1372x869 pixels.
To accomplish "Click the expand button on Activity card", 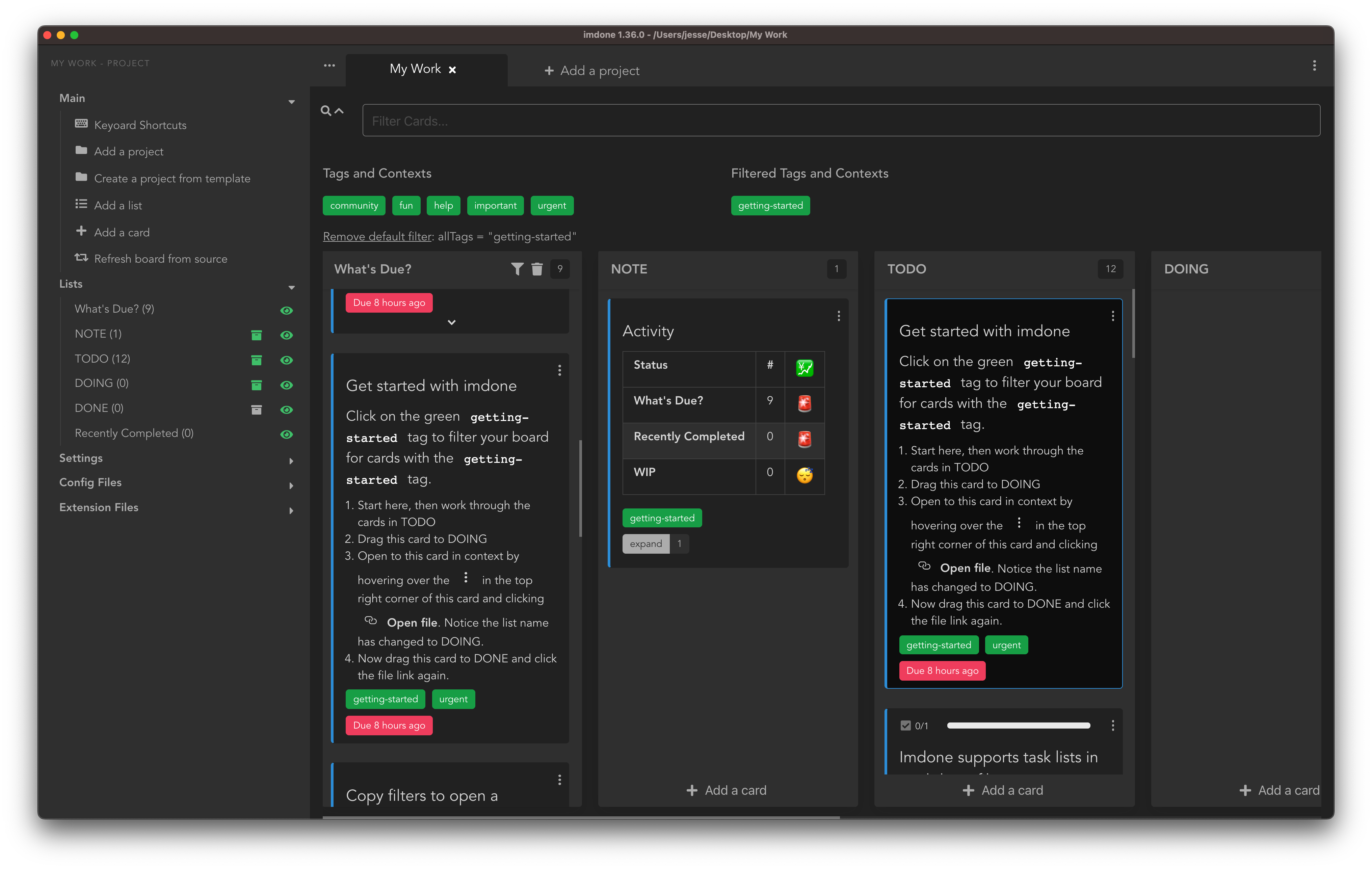I will point(645,544).
